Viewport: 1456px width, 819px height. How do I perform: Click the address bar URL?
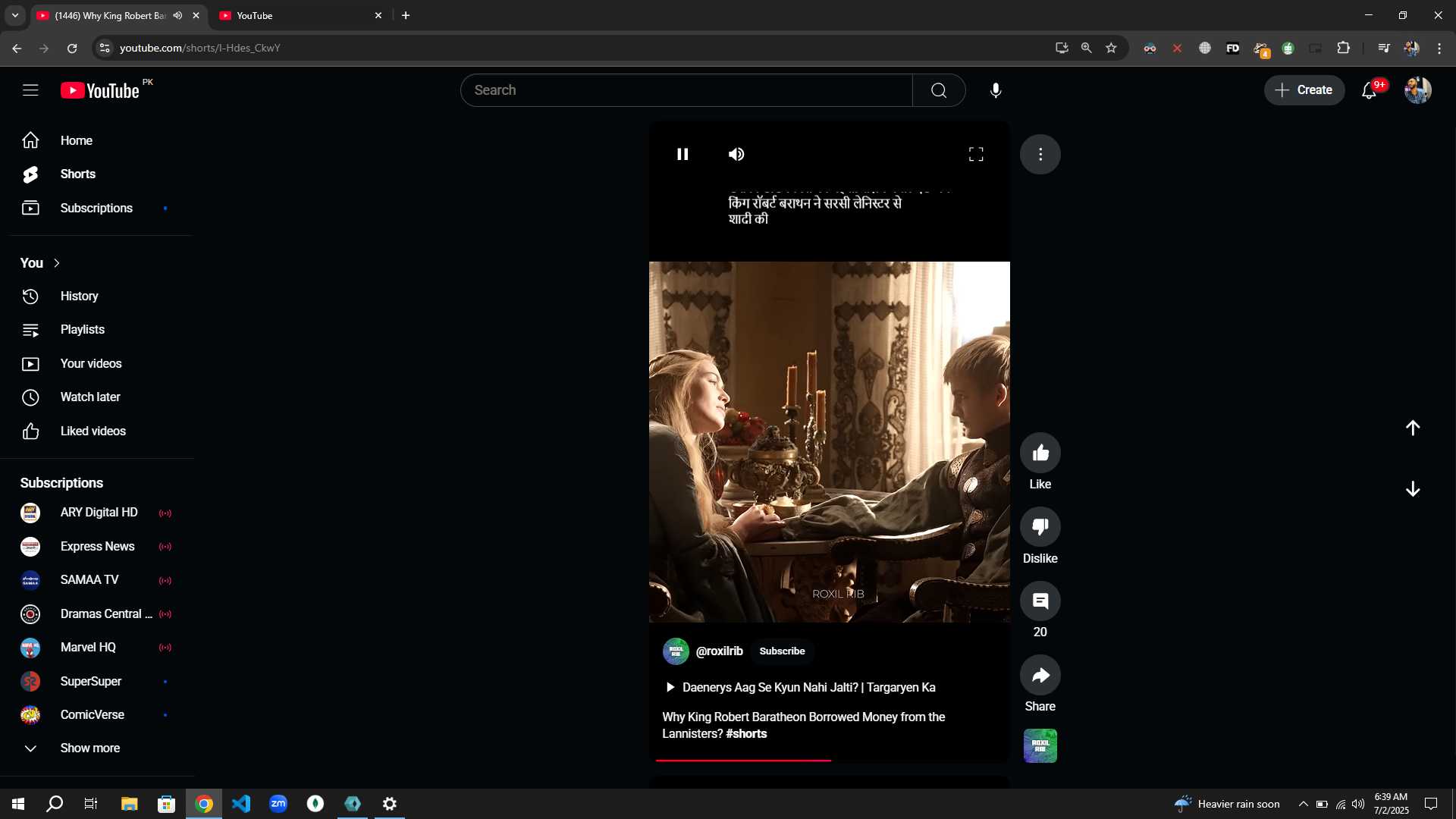click(200, 48)
